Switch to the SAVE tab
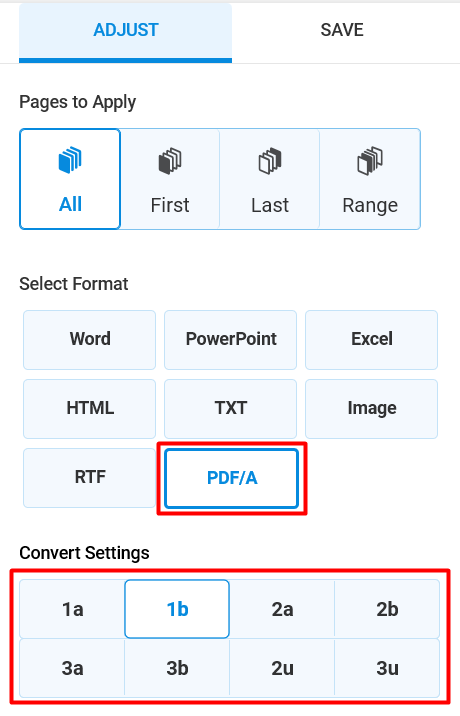This screenshot has width=460, height=716. tap(342, 31)
